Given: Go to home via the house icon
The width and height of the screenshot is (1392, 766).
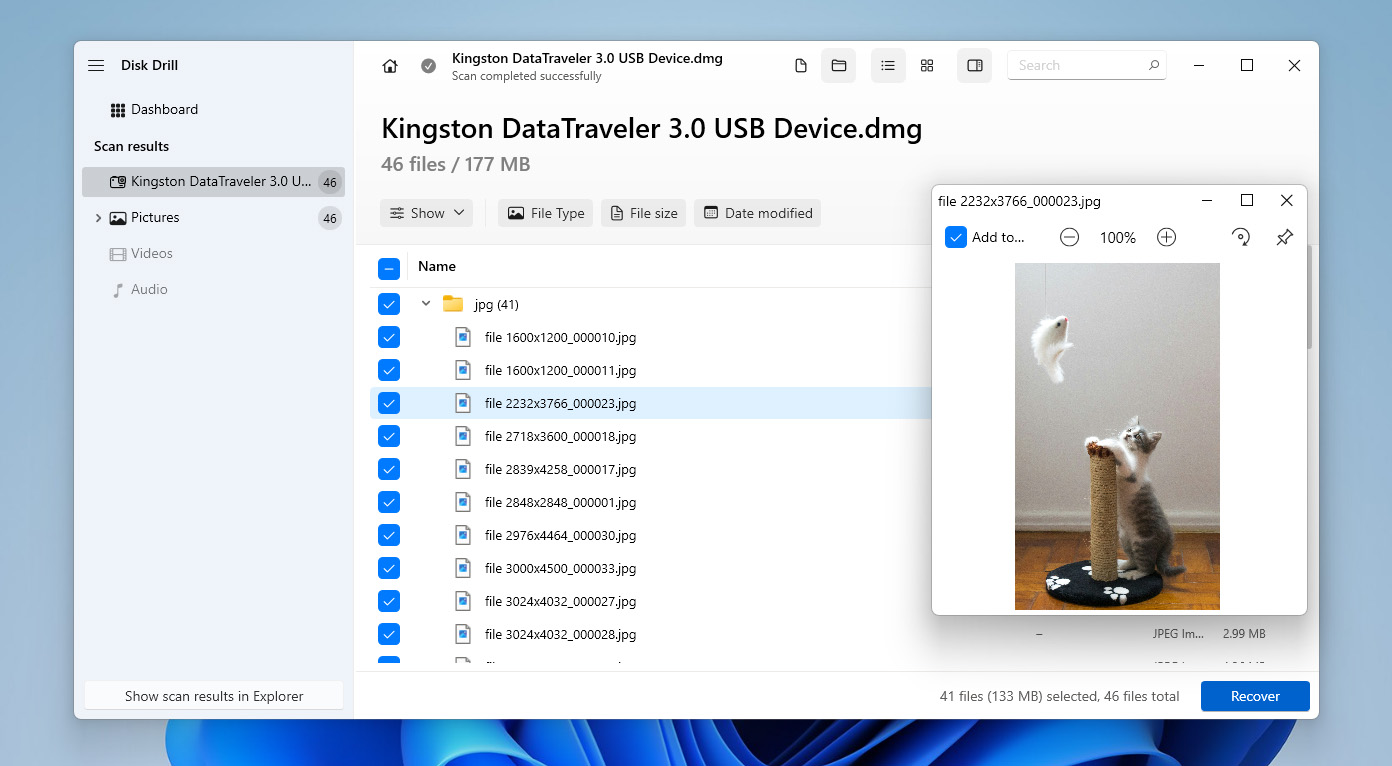Looking at the screenshot, I should [390, 66].
